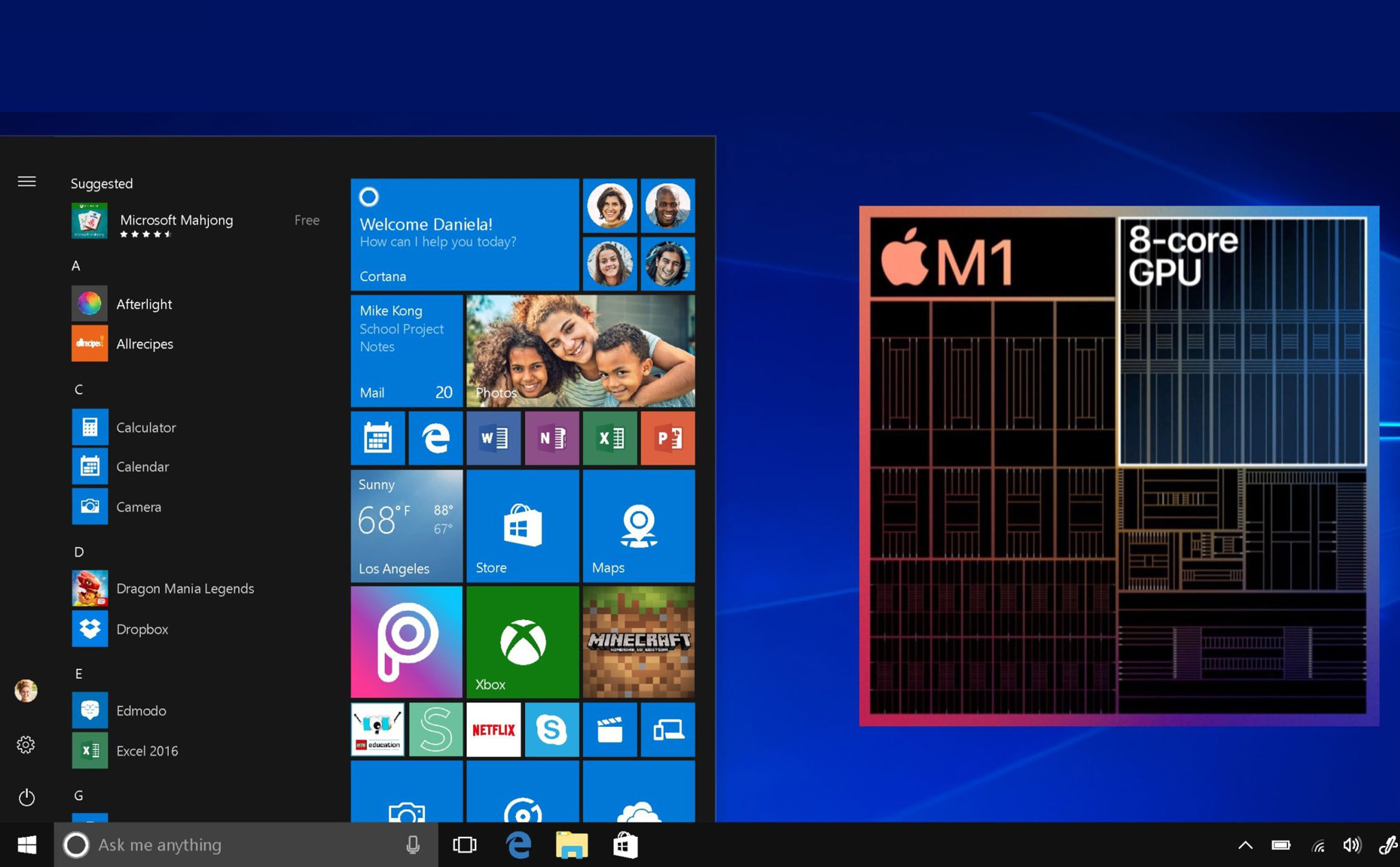The height and width of the screenshot is (867, 1400).
Task: Check the Los Angeles weather tile
Action: [x=406, y=526]
